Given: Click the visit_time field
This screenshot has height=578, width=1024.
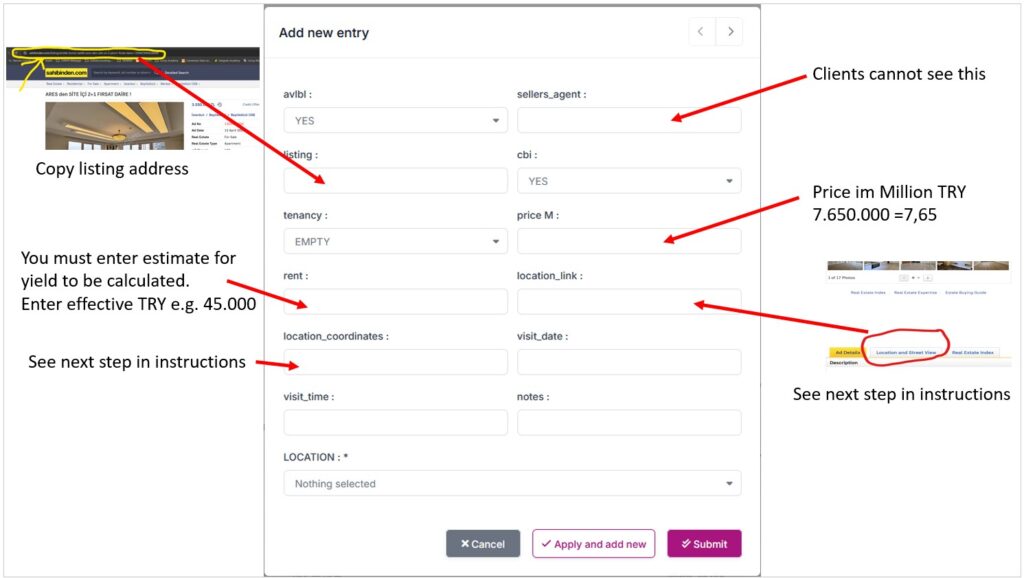Looking at the screenshot, I should [x=395, y=423].
